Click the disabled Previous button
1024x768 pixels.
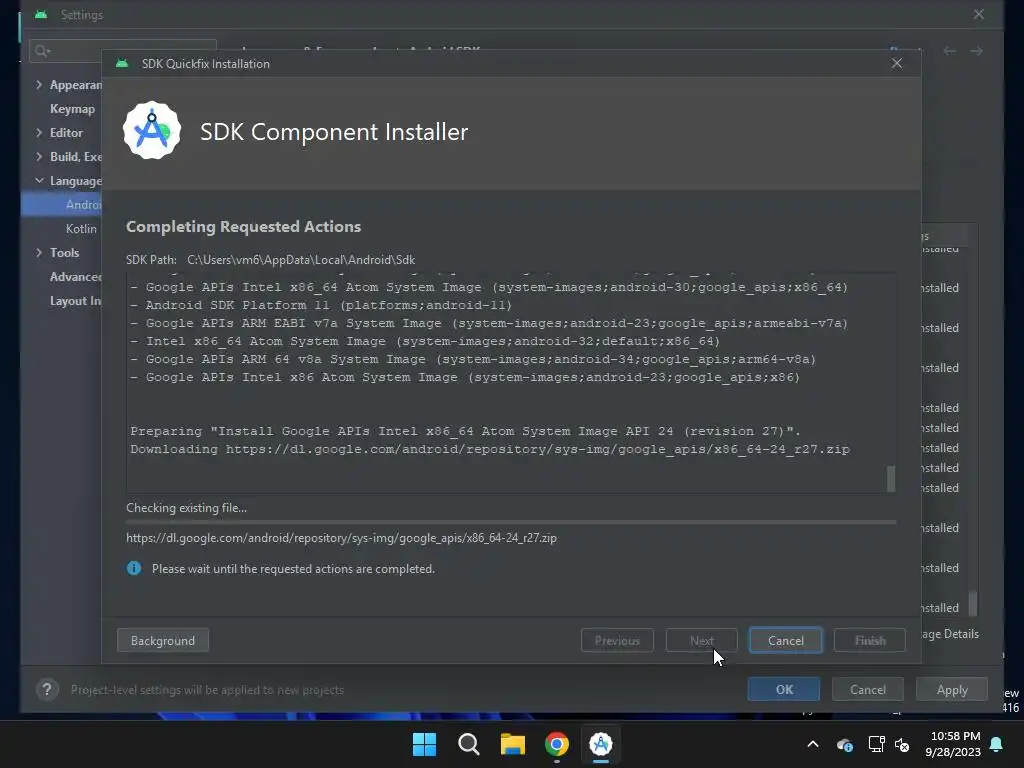[617, 641]
